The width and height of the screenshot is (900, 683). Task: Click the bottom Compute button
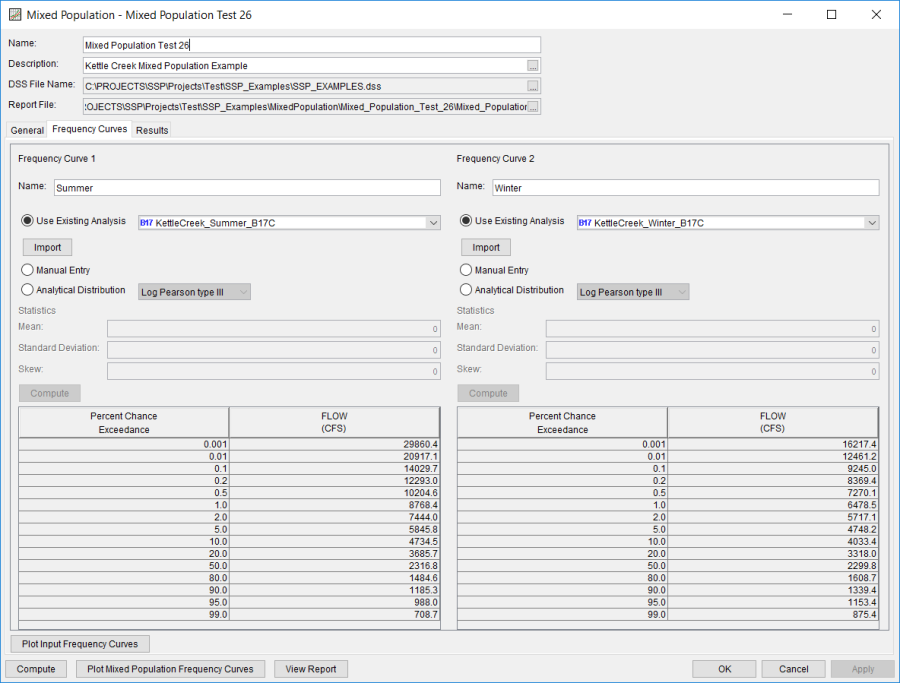tap(36, 669)
